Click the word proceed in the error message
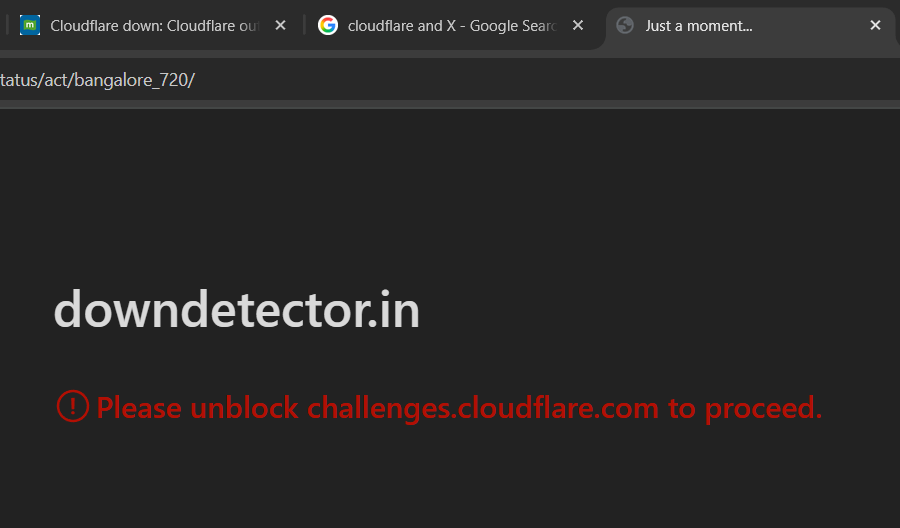The height and width of the screenshot is (528, 900). click(762, 407)
